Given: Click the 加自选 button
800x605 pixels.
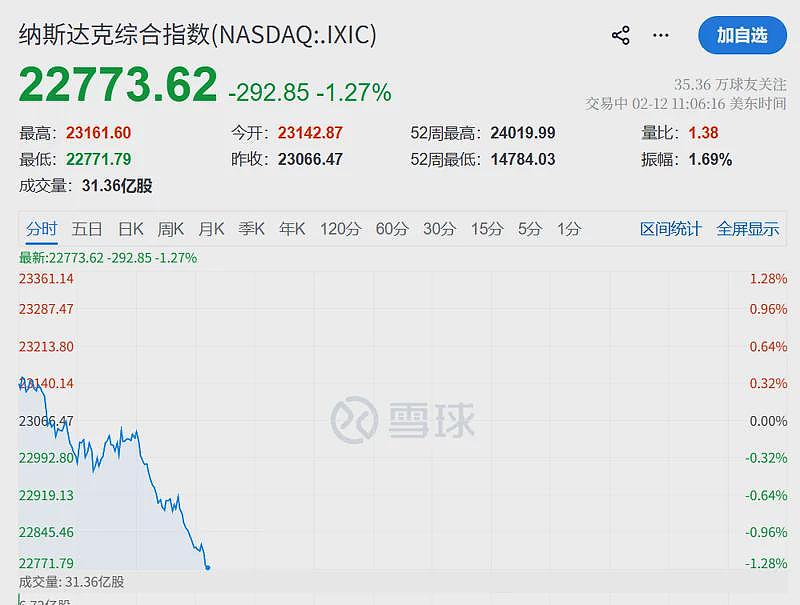Looking at the screenshot, I should coord(742,35).
